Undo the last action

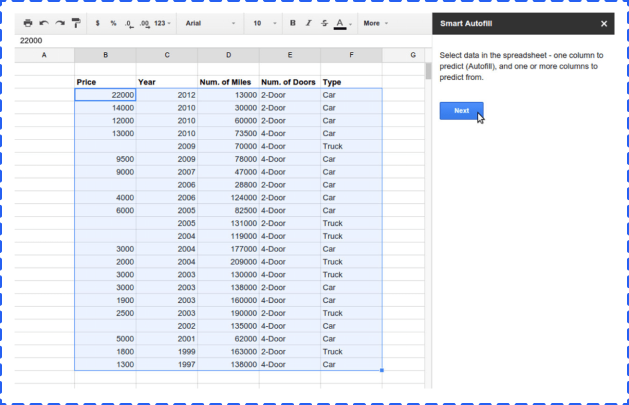click(x=44, y=22)
